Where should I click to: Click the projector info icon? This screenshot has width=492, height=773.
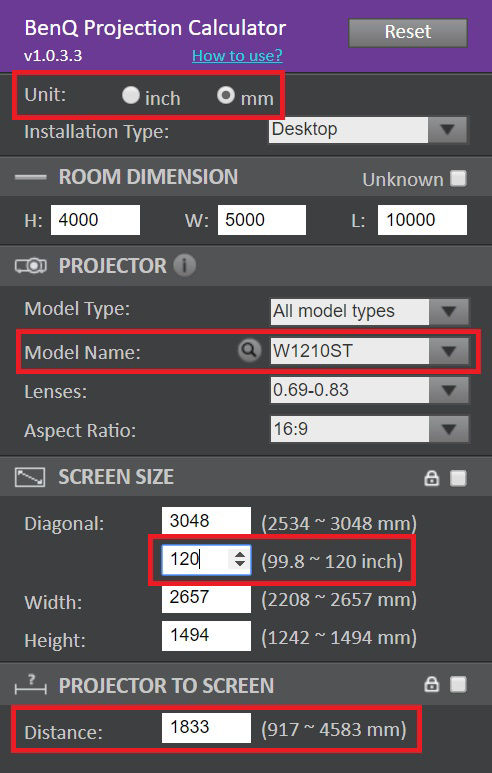pyautogui.click(x=185, y=266)
